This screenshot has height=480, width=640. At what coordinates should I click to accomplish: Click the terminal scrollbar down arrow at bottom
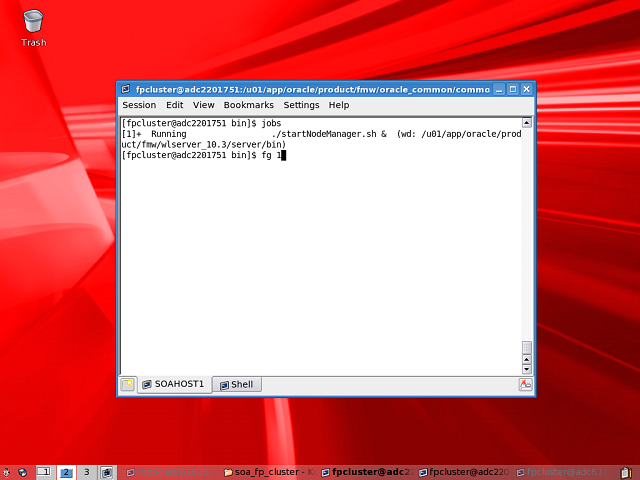tap(527, 369)
